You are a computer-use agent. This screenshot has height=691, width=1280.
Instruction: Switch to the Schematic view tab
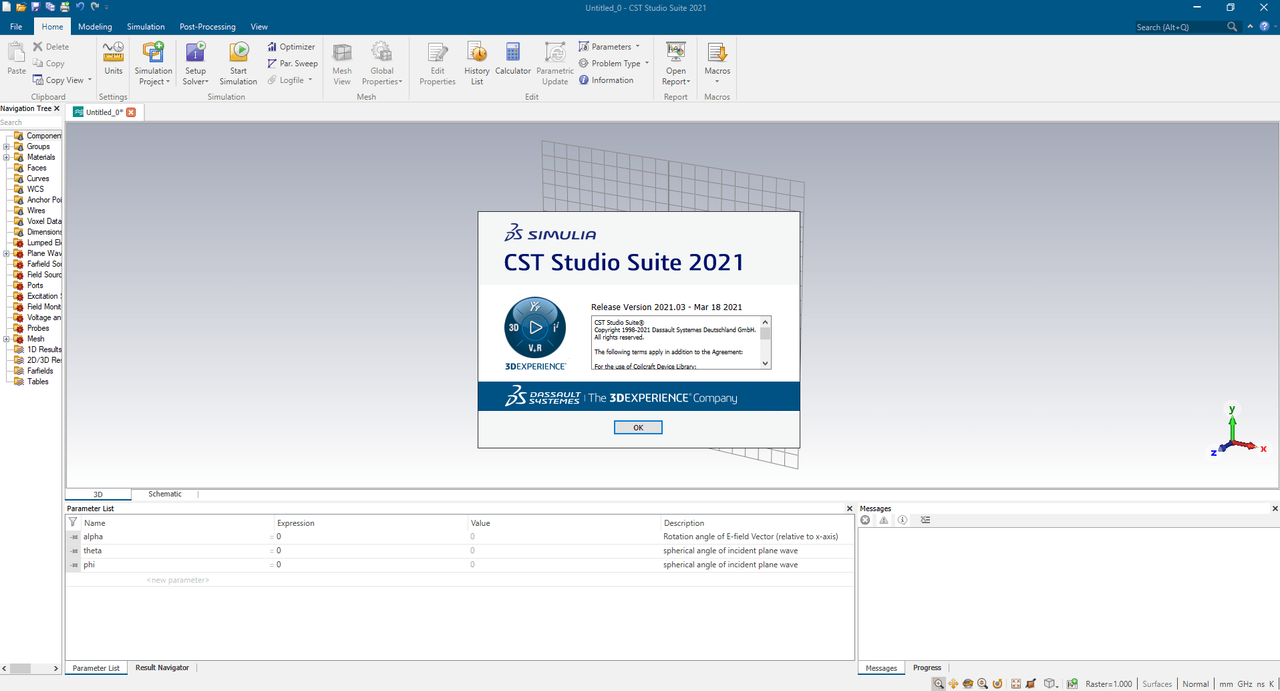165,494
